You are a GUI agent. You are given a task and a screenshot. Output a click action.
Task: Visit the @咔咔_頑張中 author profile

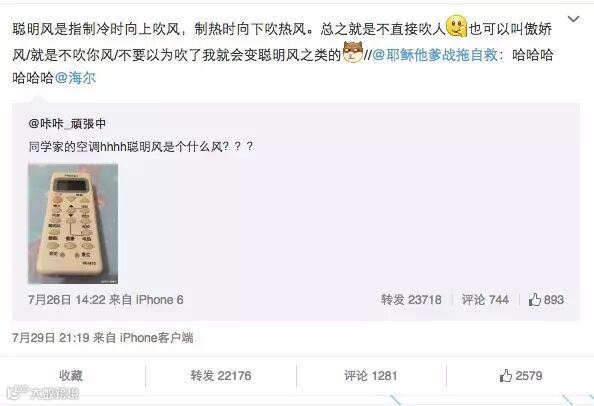point(67,123)
